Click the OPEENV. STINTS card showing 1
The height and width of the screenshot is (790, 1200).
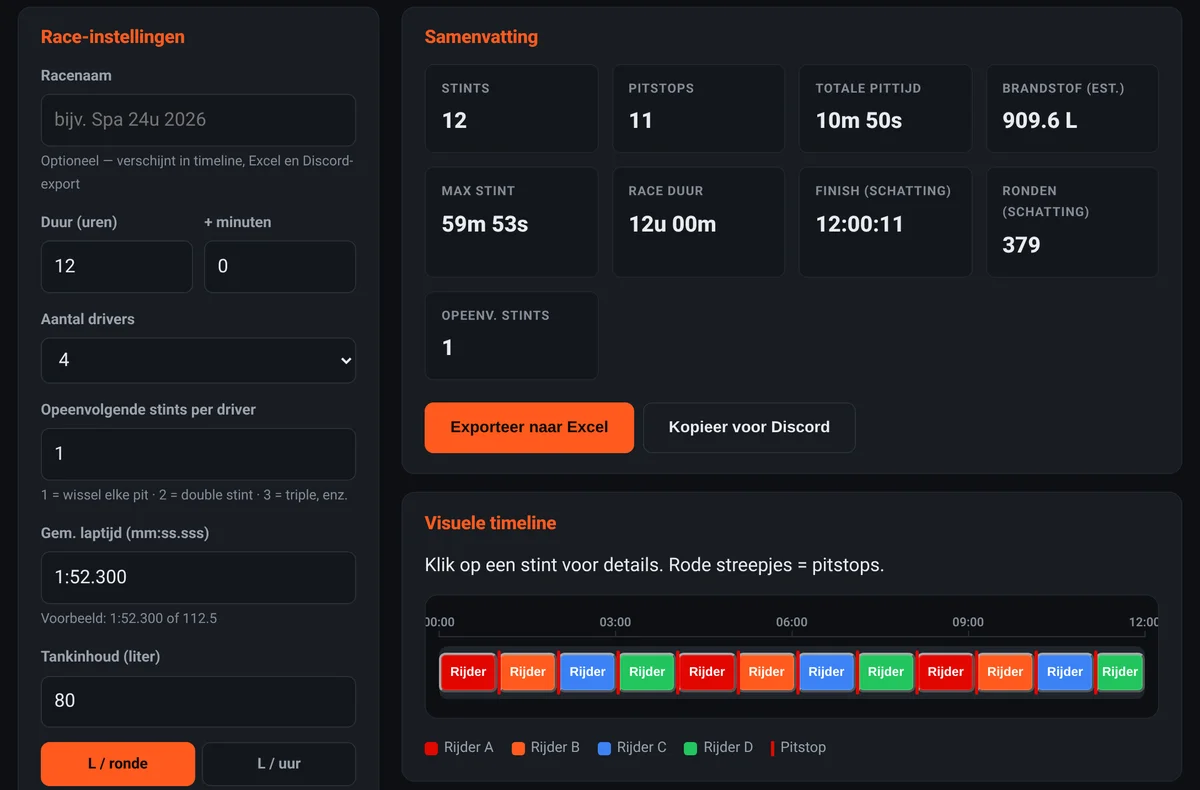pyautogui.click(x=512, y=335)
